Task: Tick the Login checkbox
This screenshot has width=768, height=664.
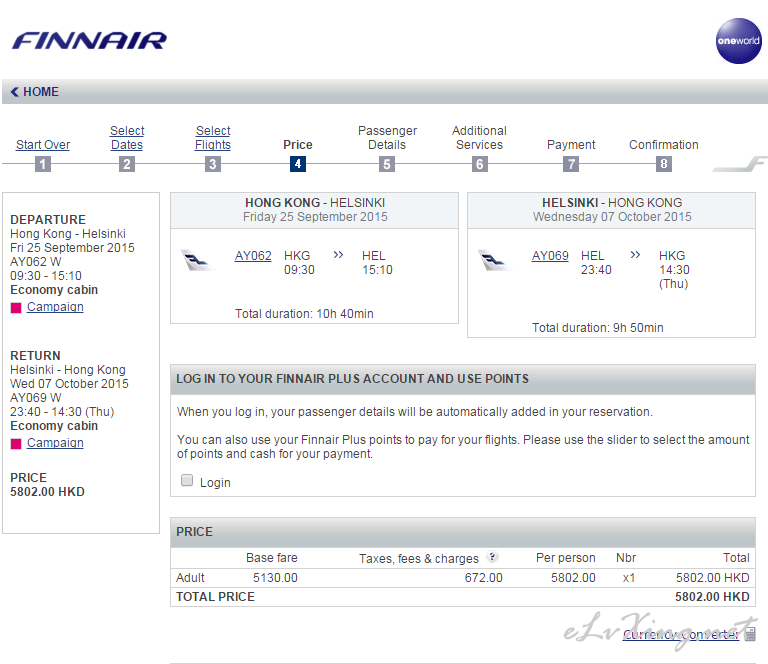Action: tap(187, 481)
